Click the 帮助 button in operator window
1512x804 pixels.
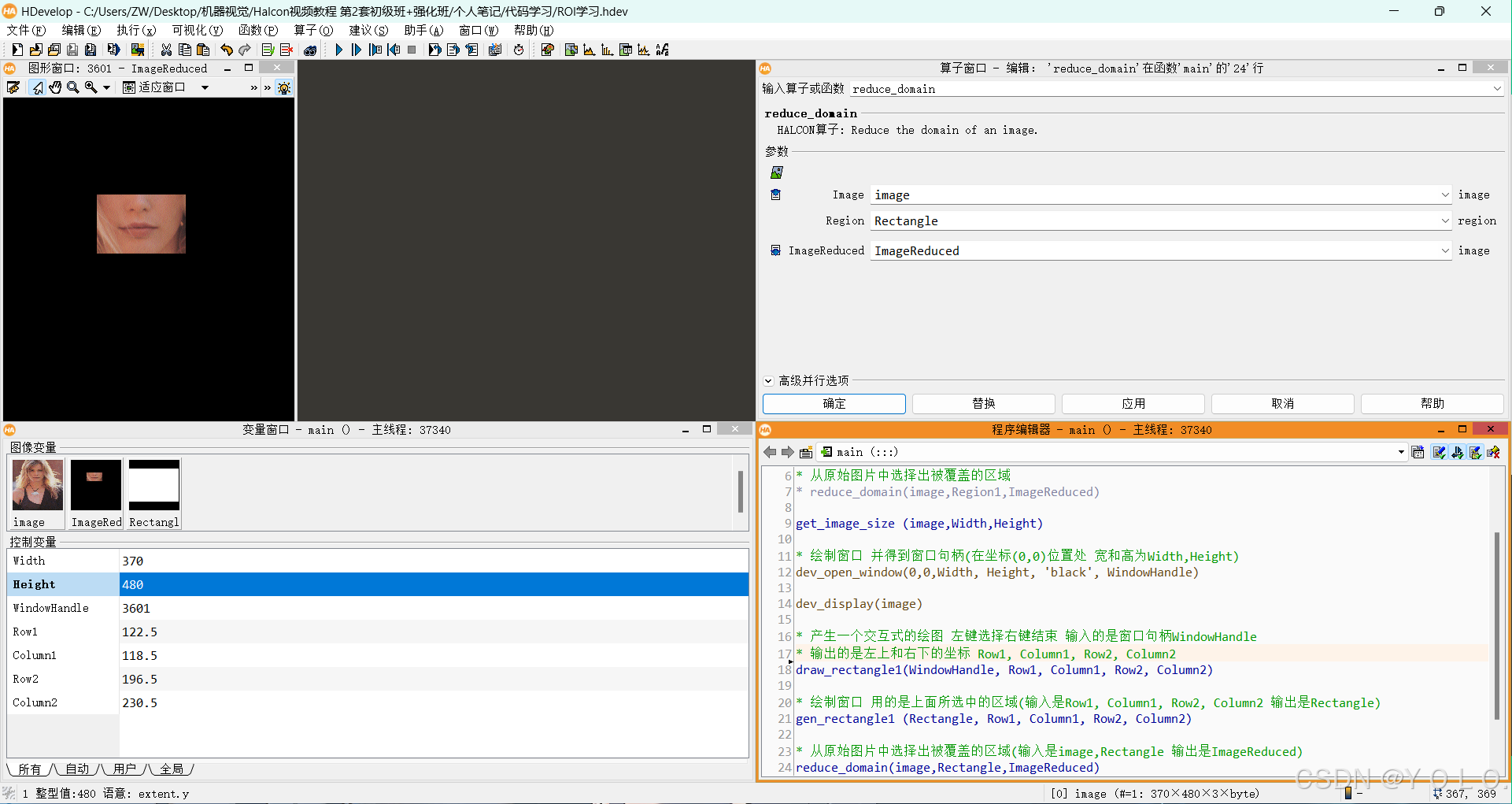[1433, 403]
